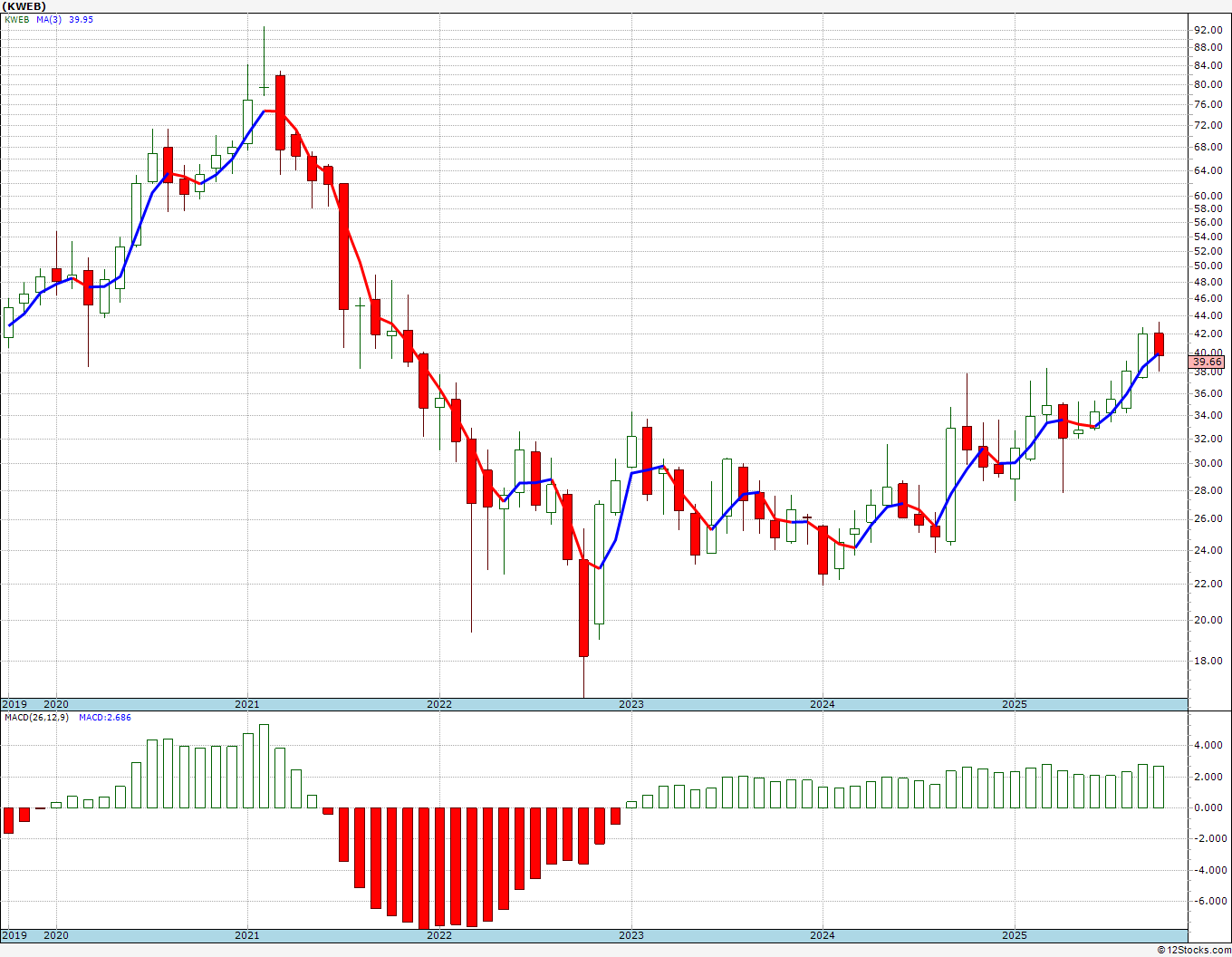Select the 50.00 price axis label
The image size is (1232, 957).
[x=1208, y=266]
